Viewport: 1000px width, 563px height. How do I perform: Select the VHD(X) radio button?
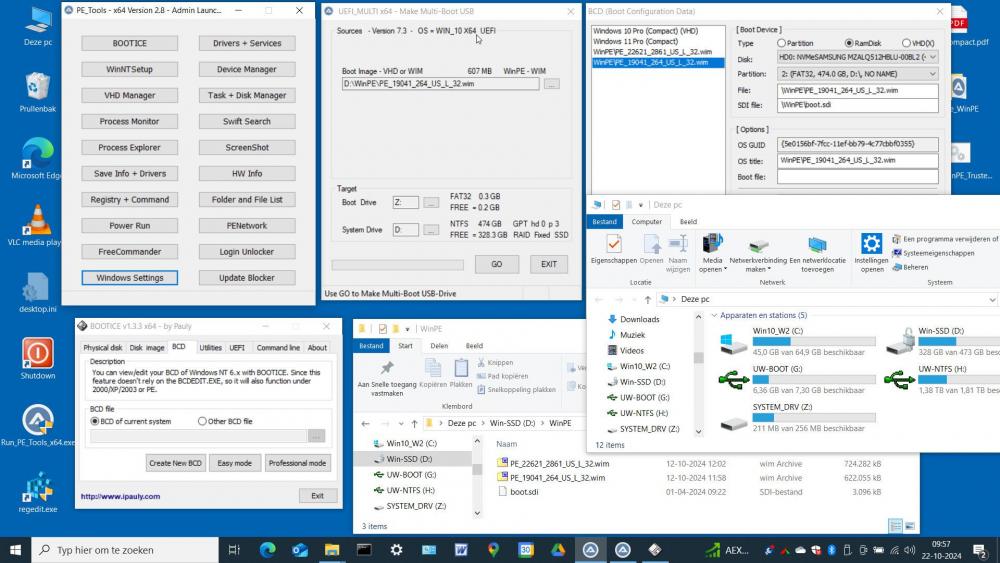(x=904, y=43)
